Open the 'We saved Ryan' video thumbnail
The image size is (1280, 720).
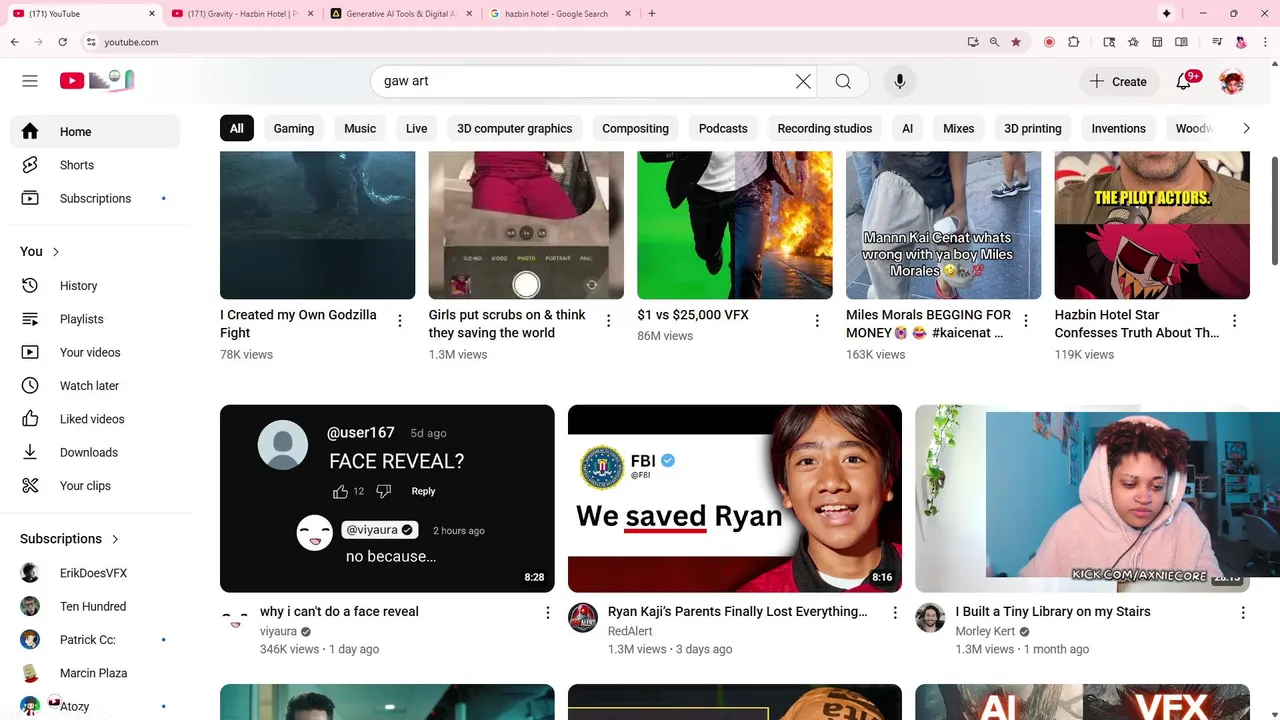coord(735,498)
